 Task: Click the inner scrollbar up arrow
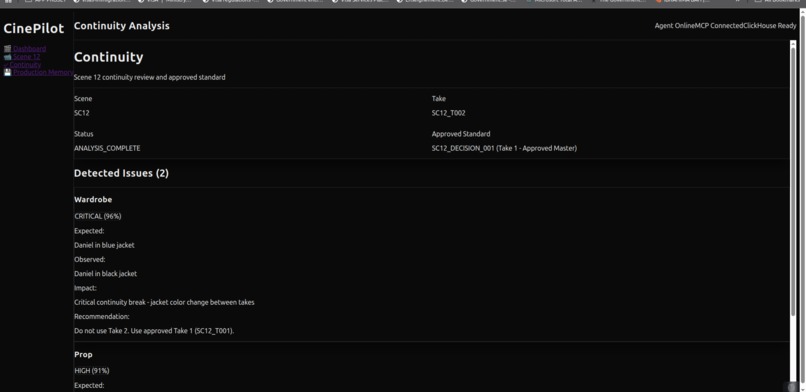(x=793, y=43)
